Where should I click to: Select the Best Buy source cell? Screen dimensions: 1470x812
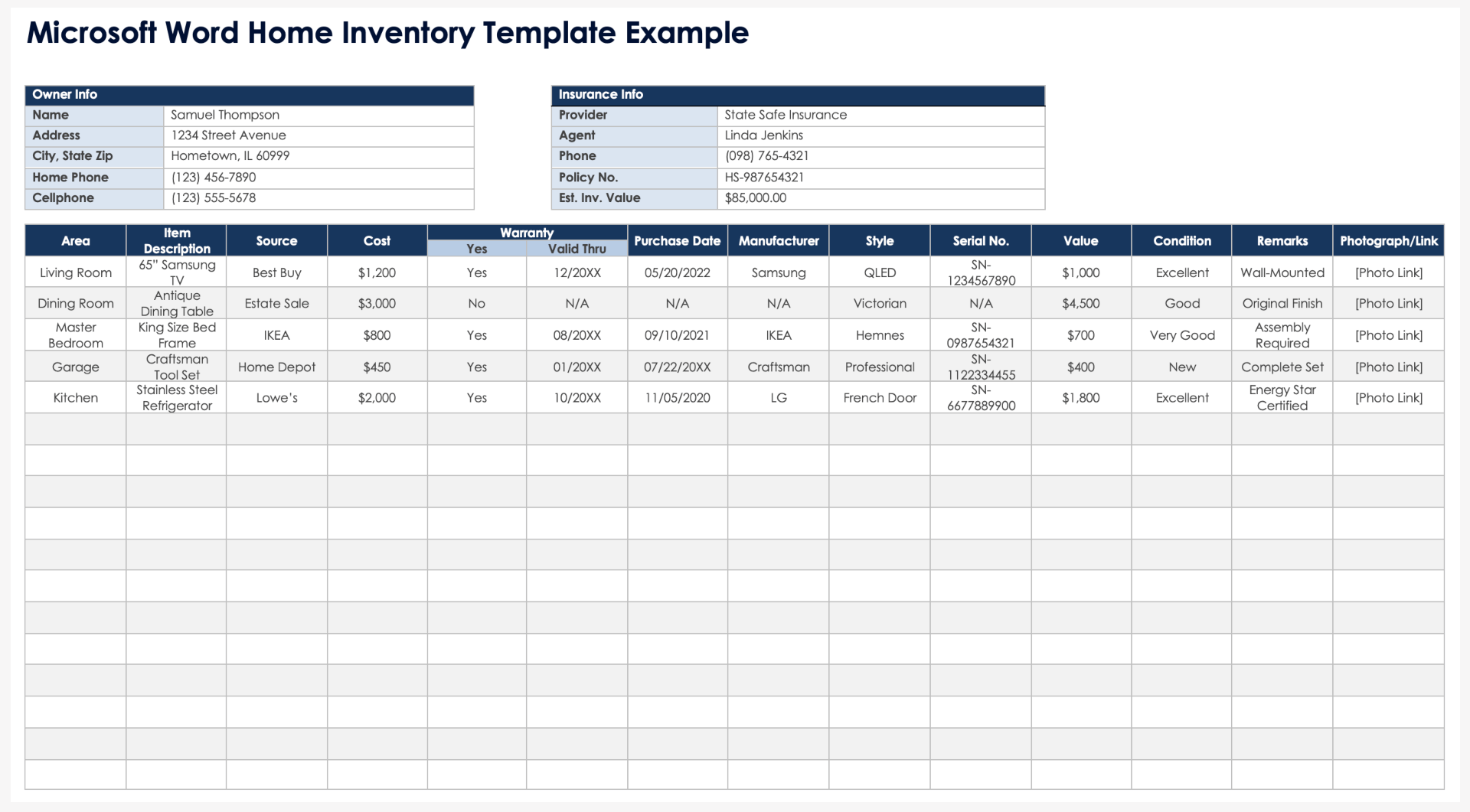[x=276, y=272]
